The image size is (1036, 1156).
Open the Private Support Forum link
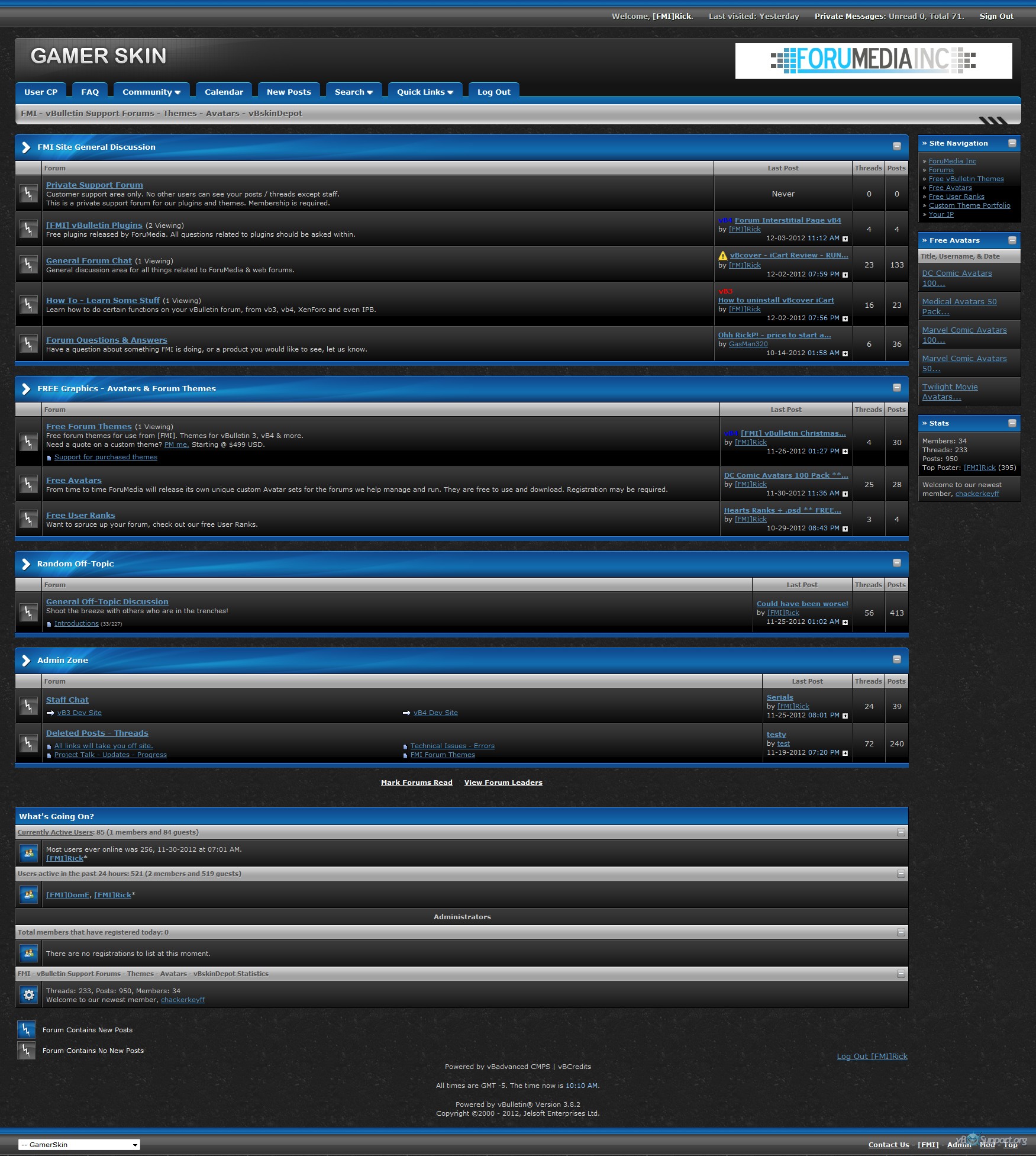[95, 185]
